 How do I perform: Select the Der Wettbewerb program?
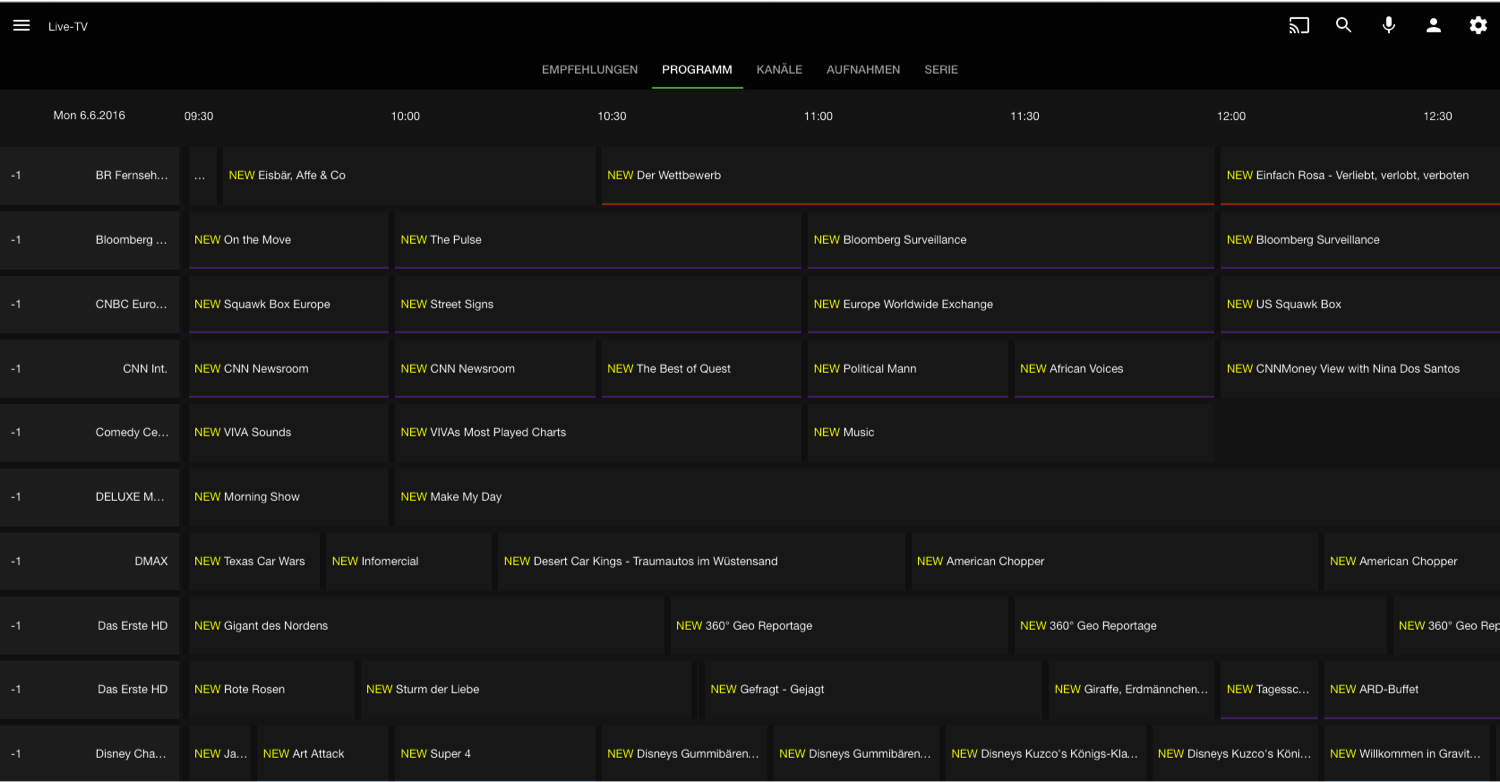(x=908, y=176)
